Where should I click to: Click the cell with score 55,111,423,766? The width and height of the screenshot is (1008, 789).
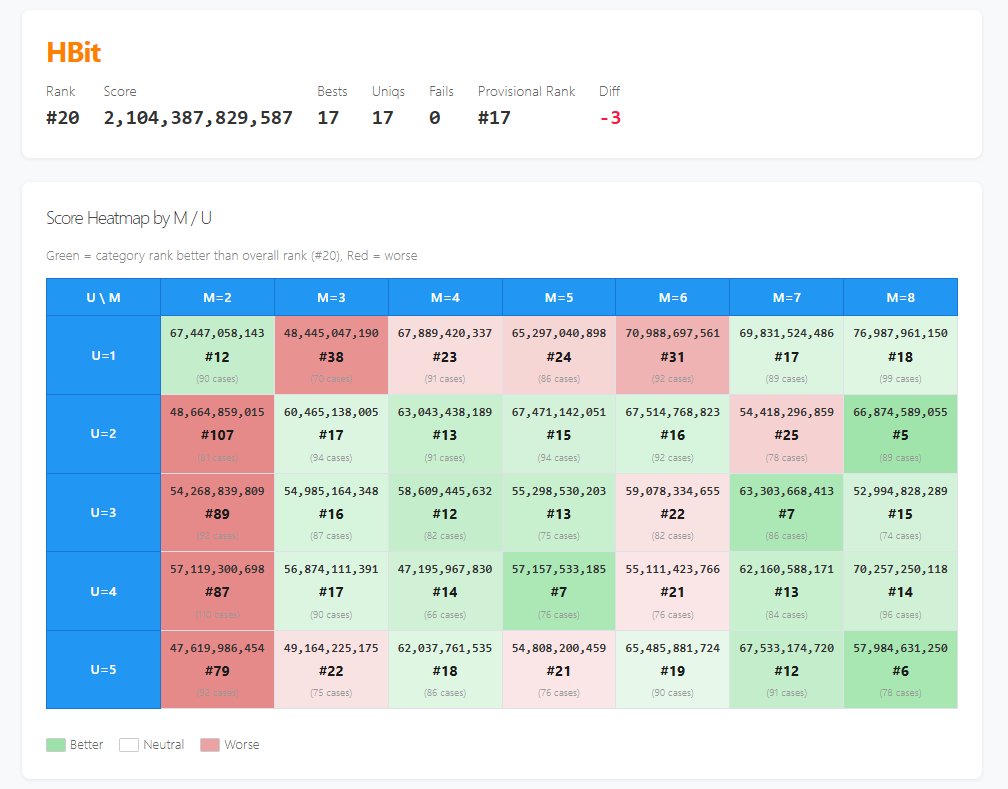[x=672, y=591]
